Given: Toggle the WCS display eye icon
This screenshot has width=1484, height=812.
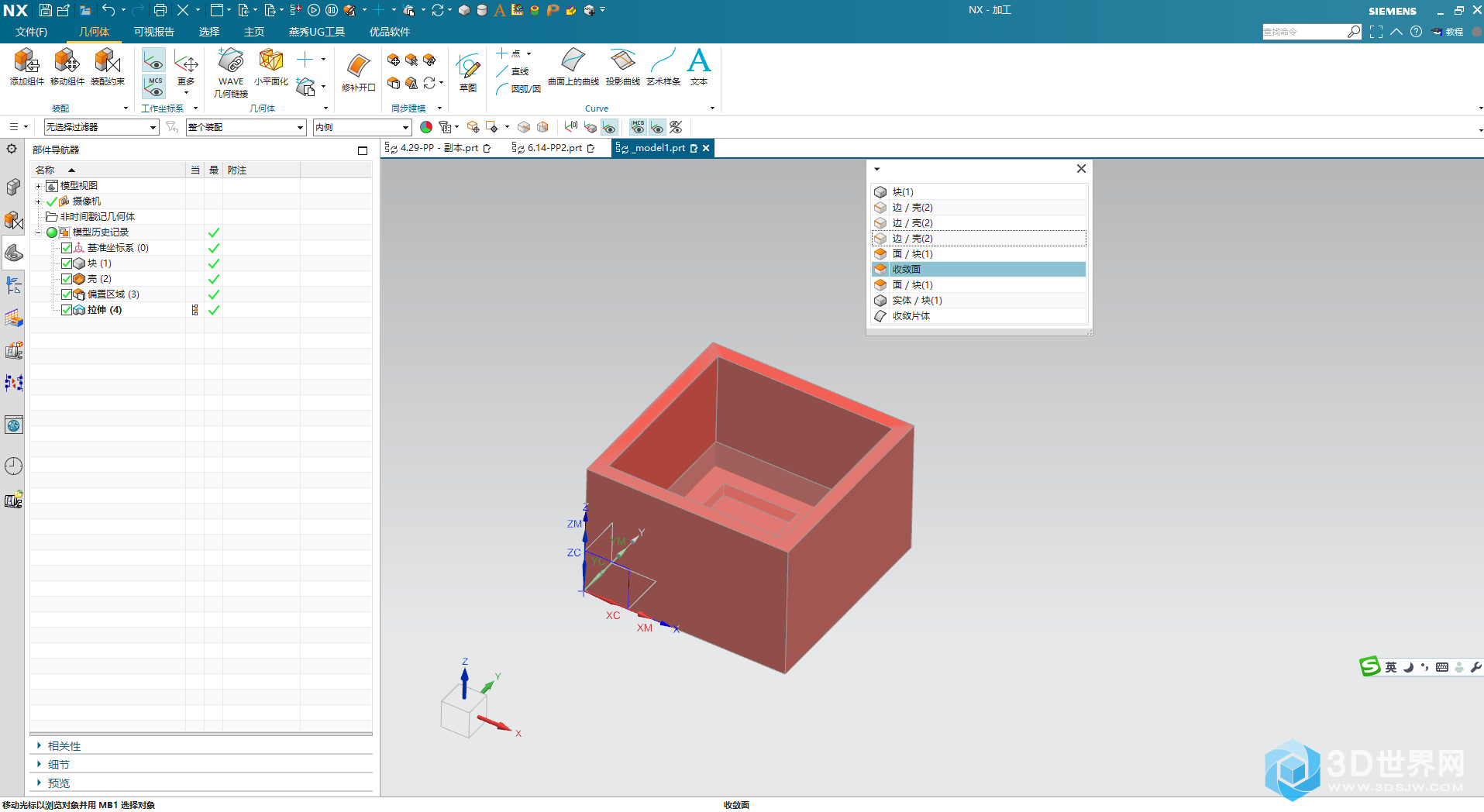Looking at the screenshot, I should tap(153, 60).
